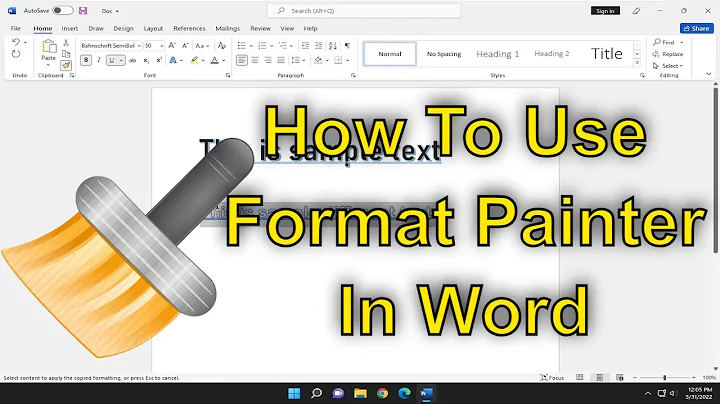
Task: Expand the Paste options arrow
Action: pyautogui.click(x=48, y=65)
